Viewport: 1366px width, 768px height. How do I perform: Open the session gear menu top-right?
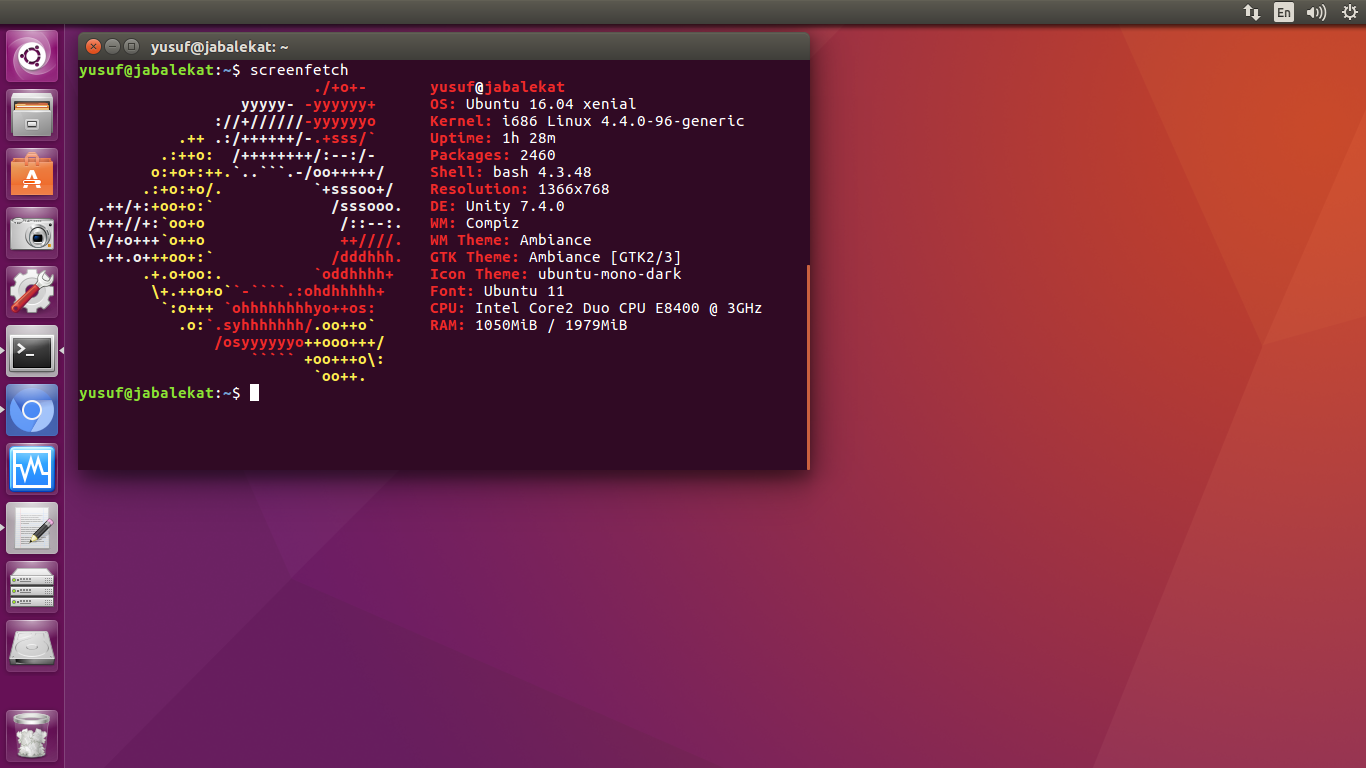[1349, 13]
